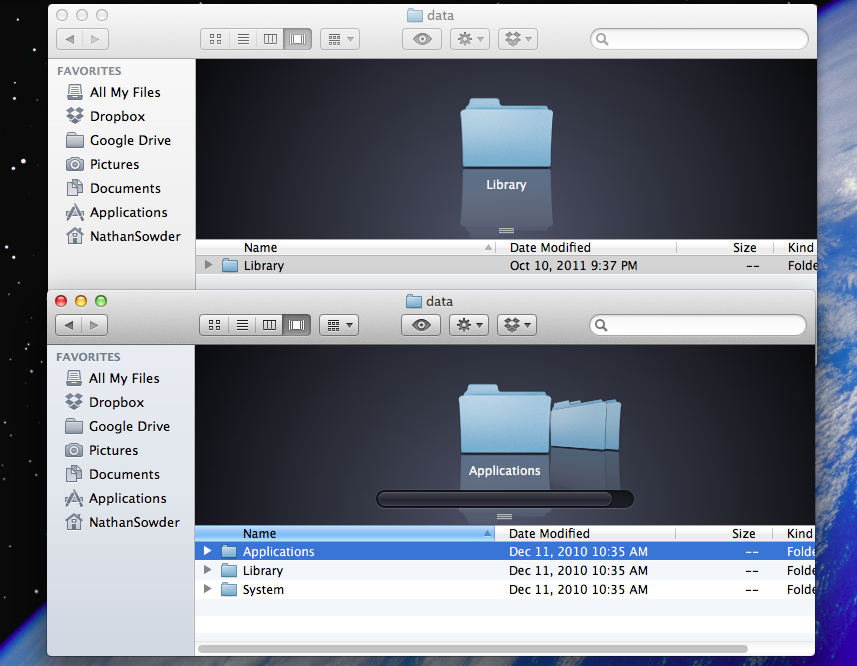Screen dimensions: 857x666
Task: Sort by Date Modified in back window
Action: [586, 247]
